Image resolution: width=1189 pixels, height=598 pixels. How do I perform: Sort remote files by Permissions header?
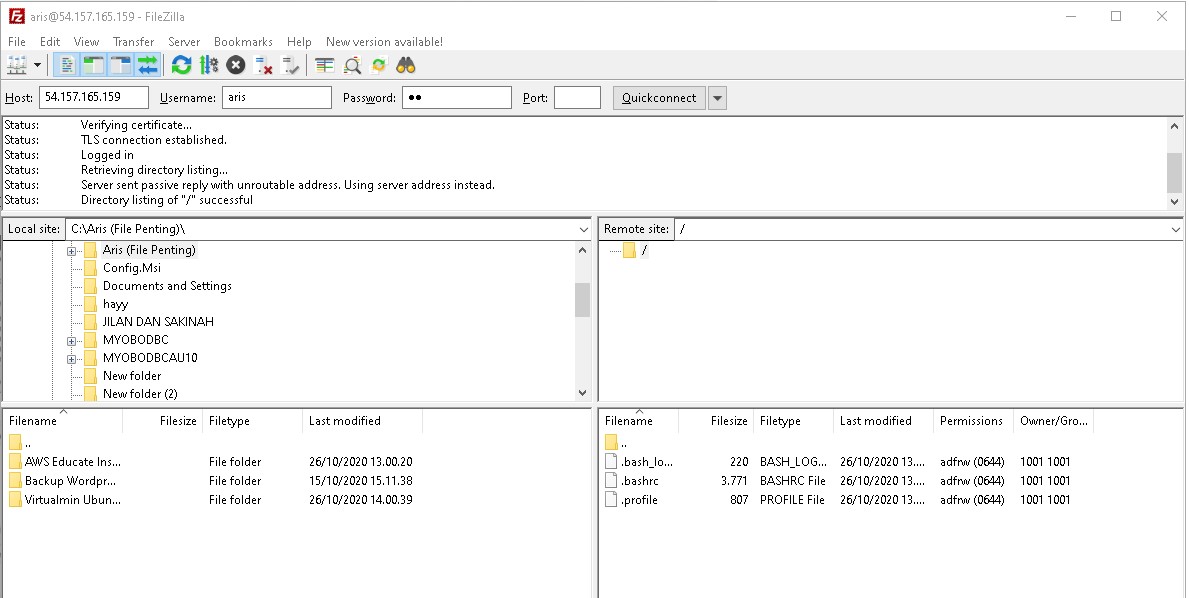pyautogui.click(x=973, y=421)
